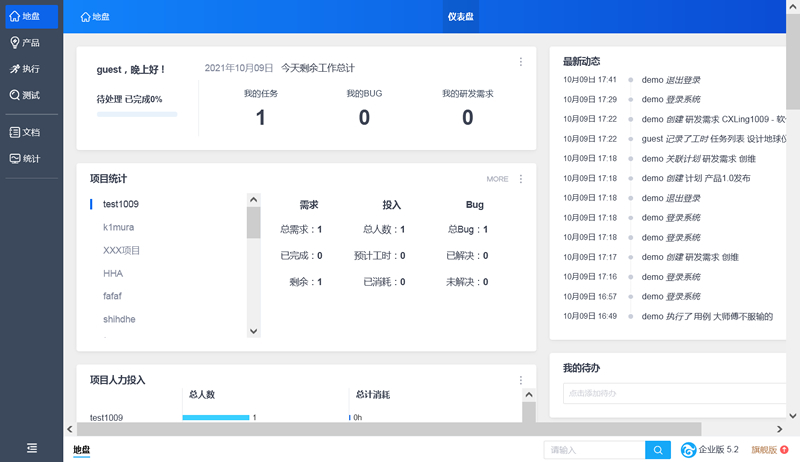This screenshot has width=800, height=462.
Task: Click the blue search magnifier button
Action: click(x=658, y=450)
